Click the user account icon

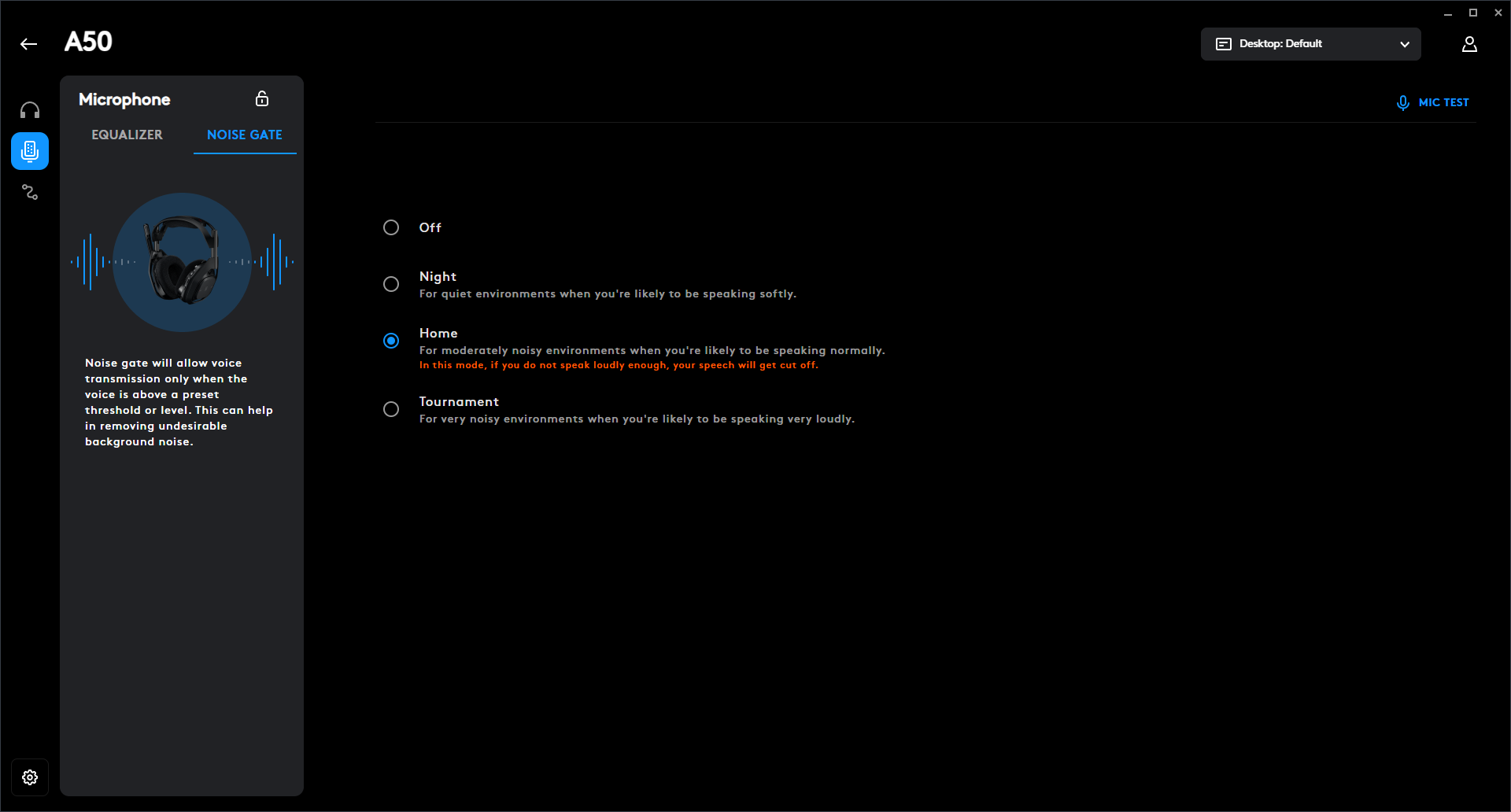click(1469, 44)
